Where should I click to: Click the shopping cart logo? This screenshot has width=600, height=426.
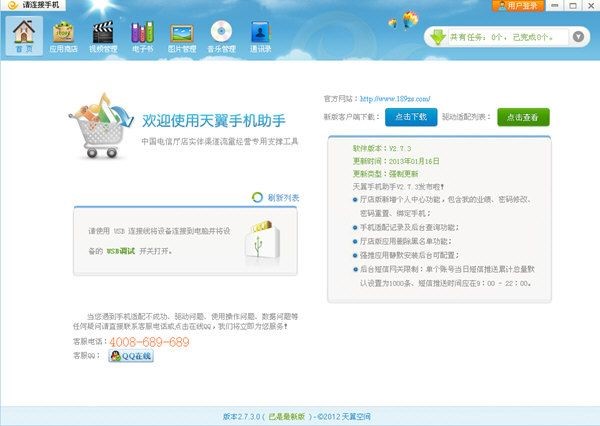[101, 126]
